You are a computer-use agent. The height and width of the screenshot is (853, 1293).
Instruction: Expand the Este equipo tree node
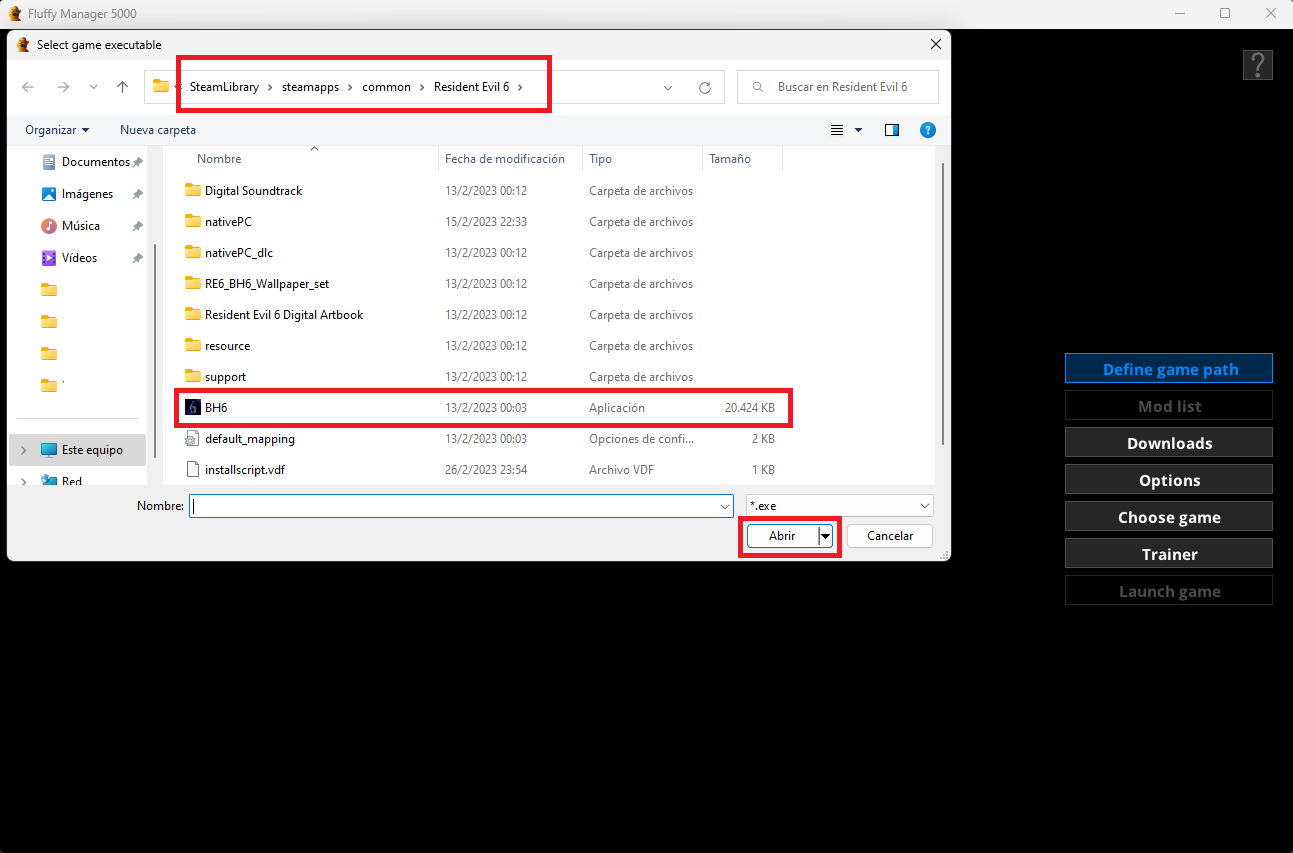pyautogui.click(x=23, y=450)
